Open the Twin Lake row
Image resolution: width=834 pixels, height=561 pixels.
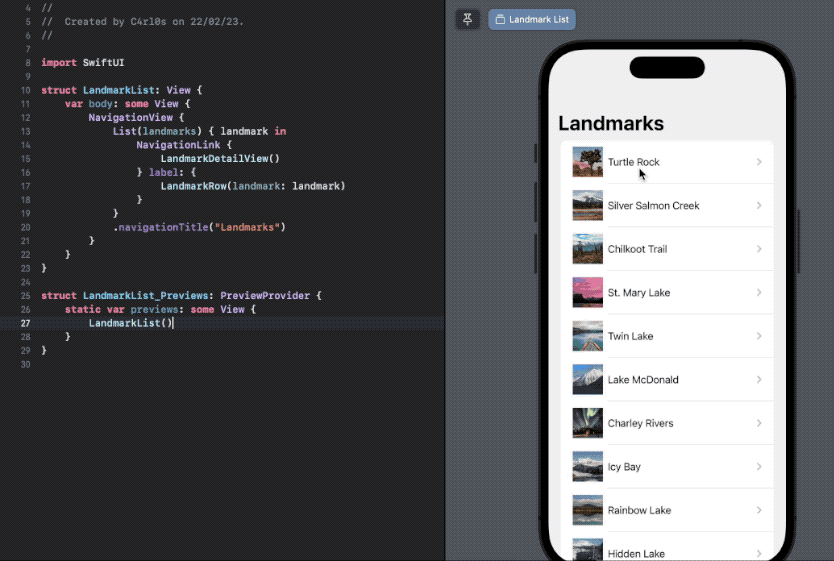667,337
